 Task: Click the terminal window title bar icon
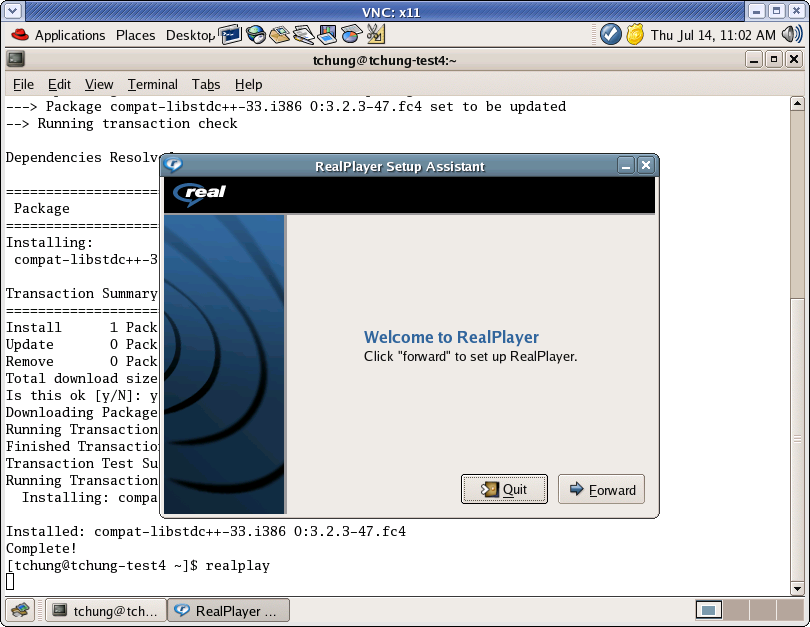point(15,59)
